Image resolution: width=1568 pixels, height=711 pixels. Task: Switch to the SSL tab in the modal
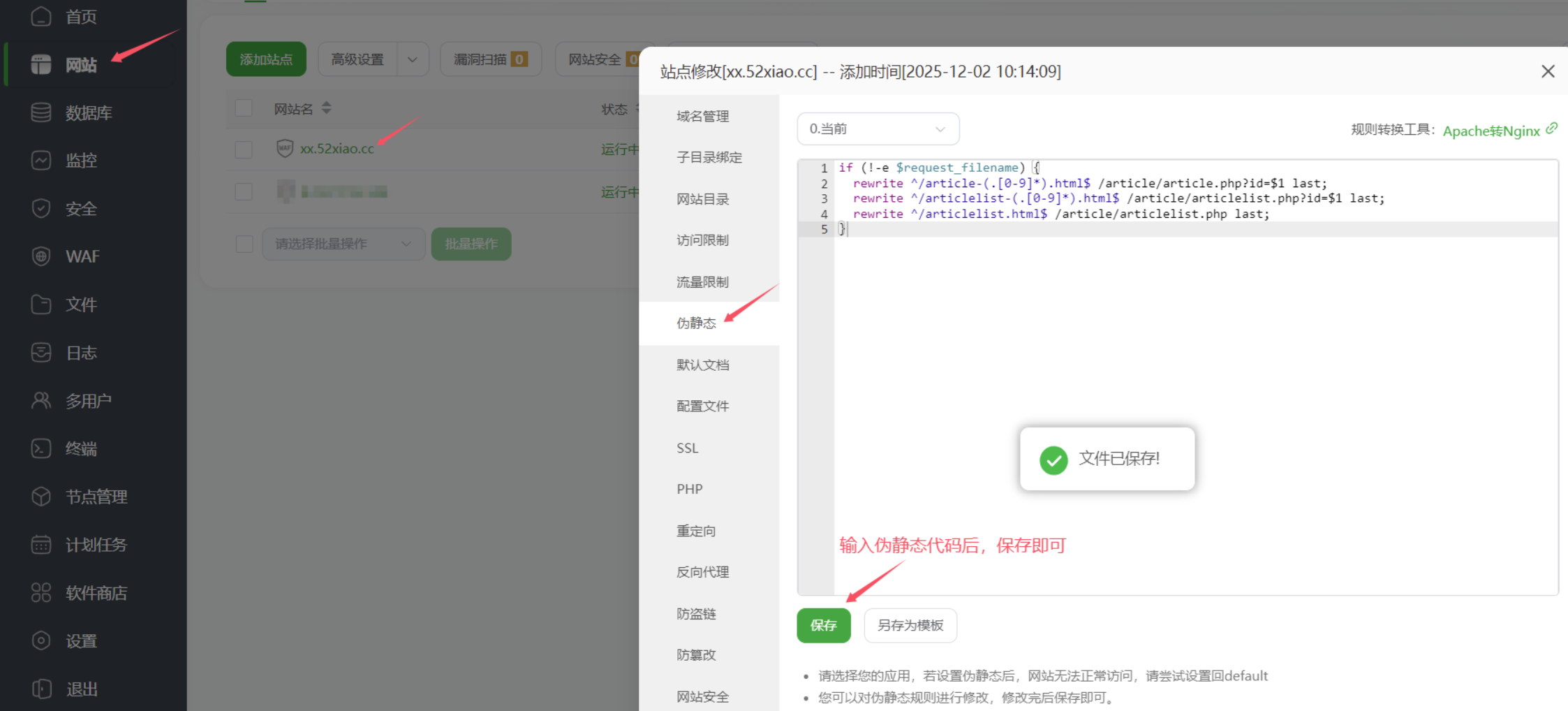click(687, 448)
